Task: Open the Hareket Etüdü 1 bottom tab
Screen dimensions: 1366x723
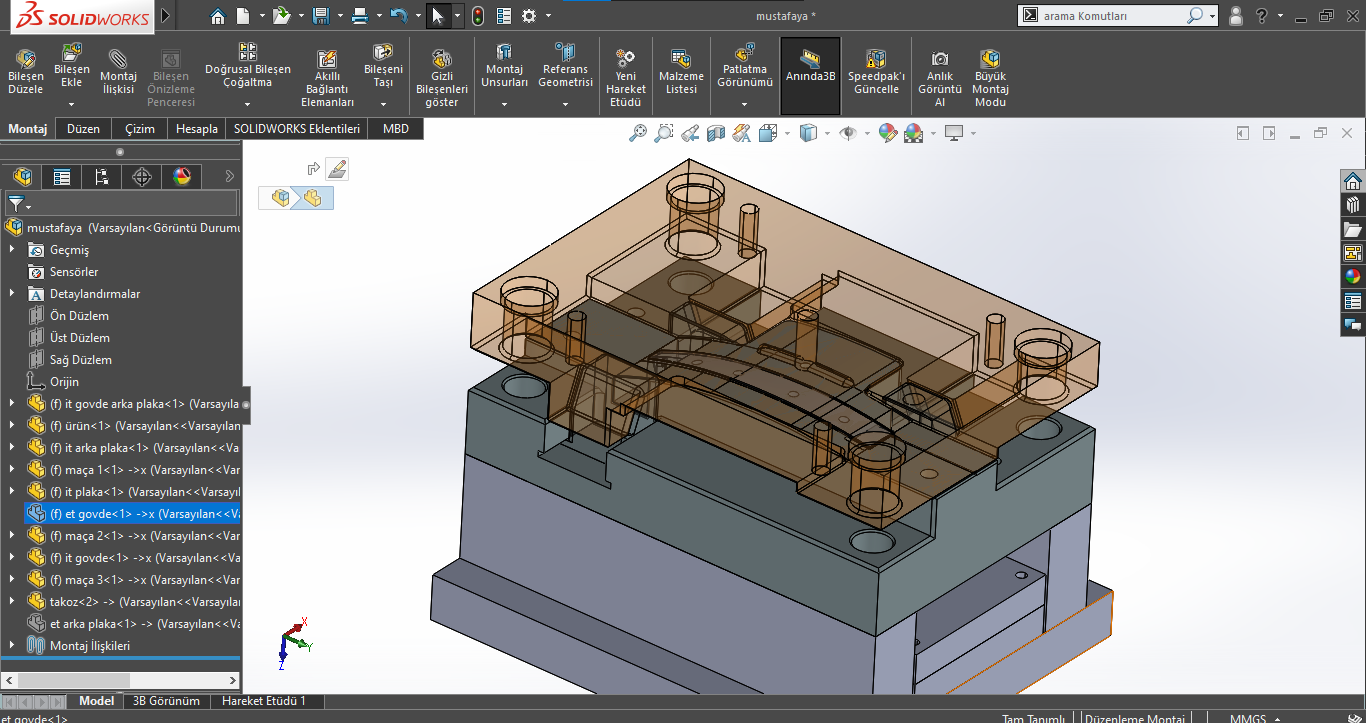Action: (x=264, y=701)
